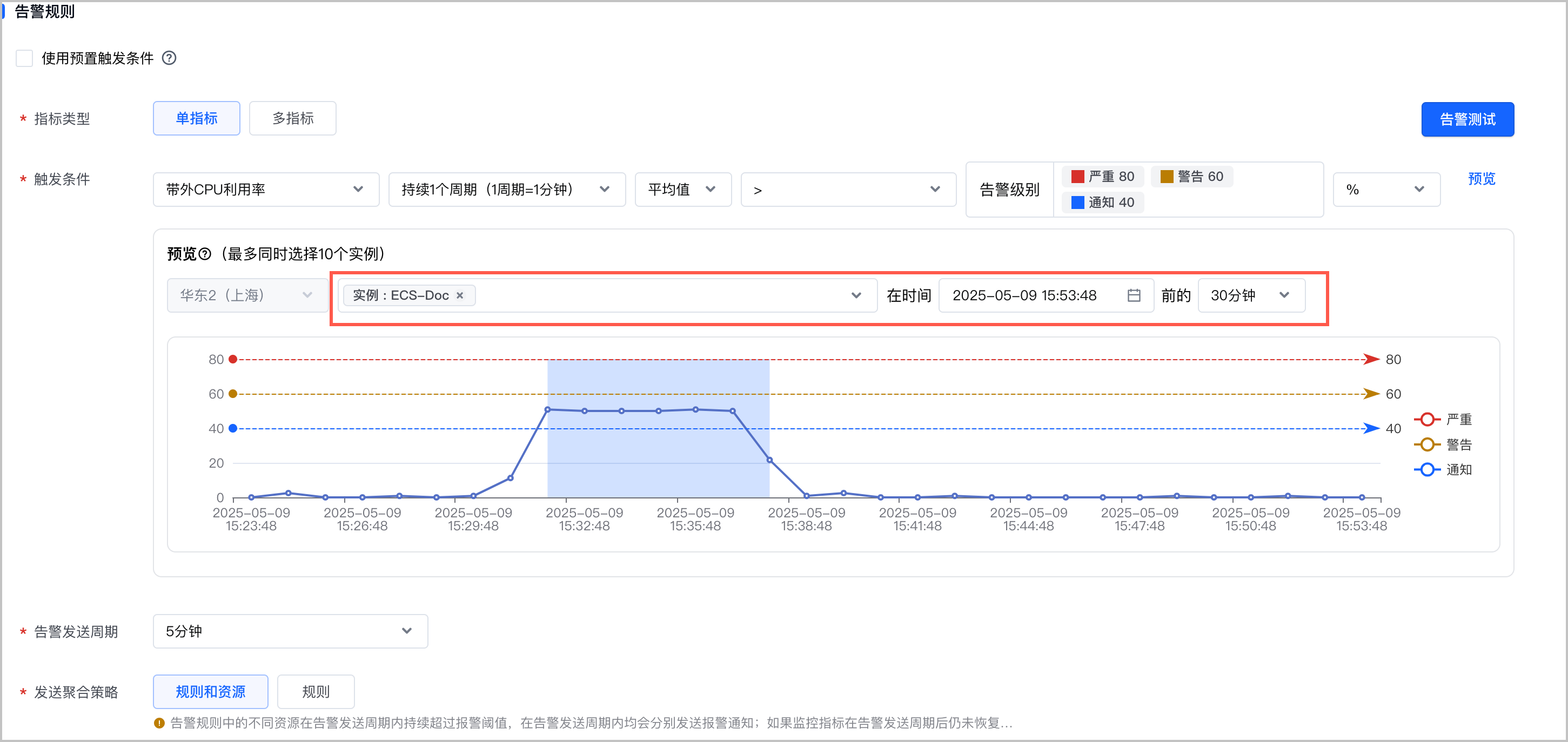The height and width of the screenshot is (742, 1568).
Task: Enable the 使用预置触发条件 checkbox
Action: pos(24,58)
